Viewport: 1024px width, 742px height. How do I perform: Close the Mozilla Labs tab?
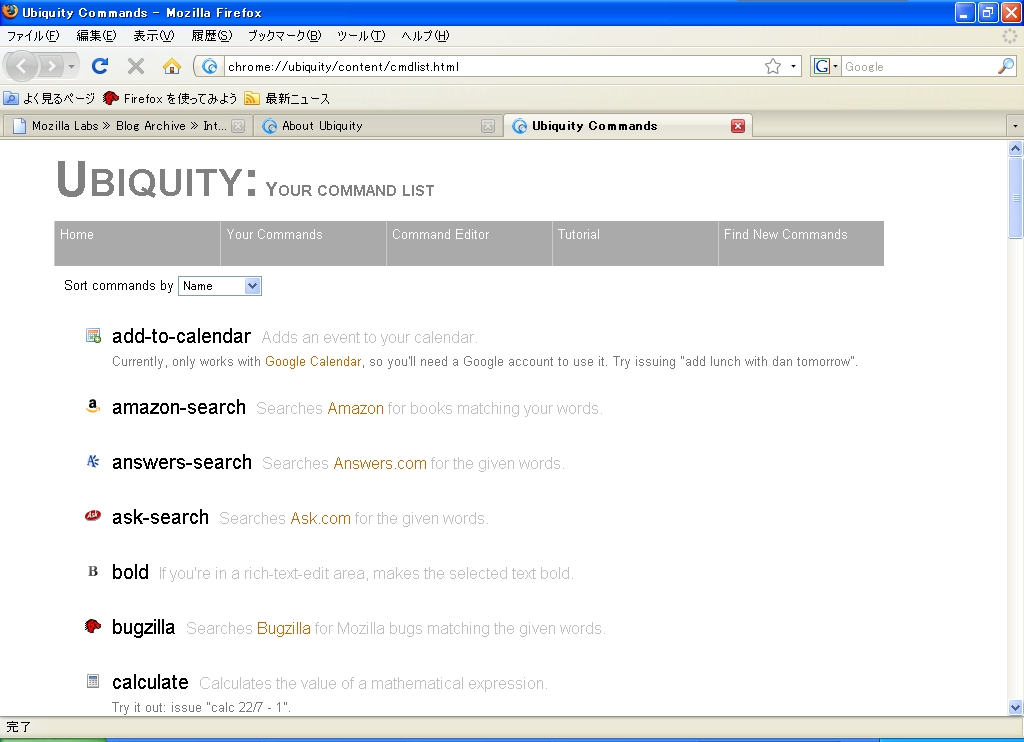pos(238,126)
